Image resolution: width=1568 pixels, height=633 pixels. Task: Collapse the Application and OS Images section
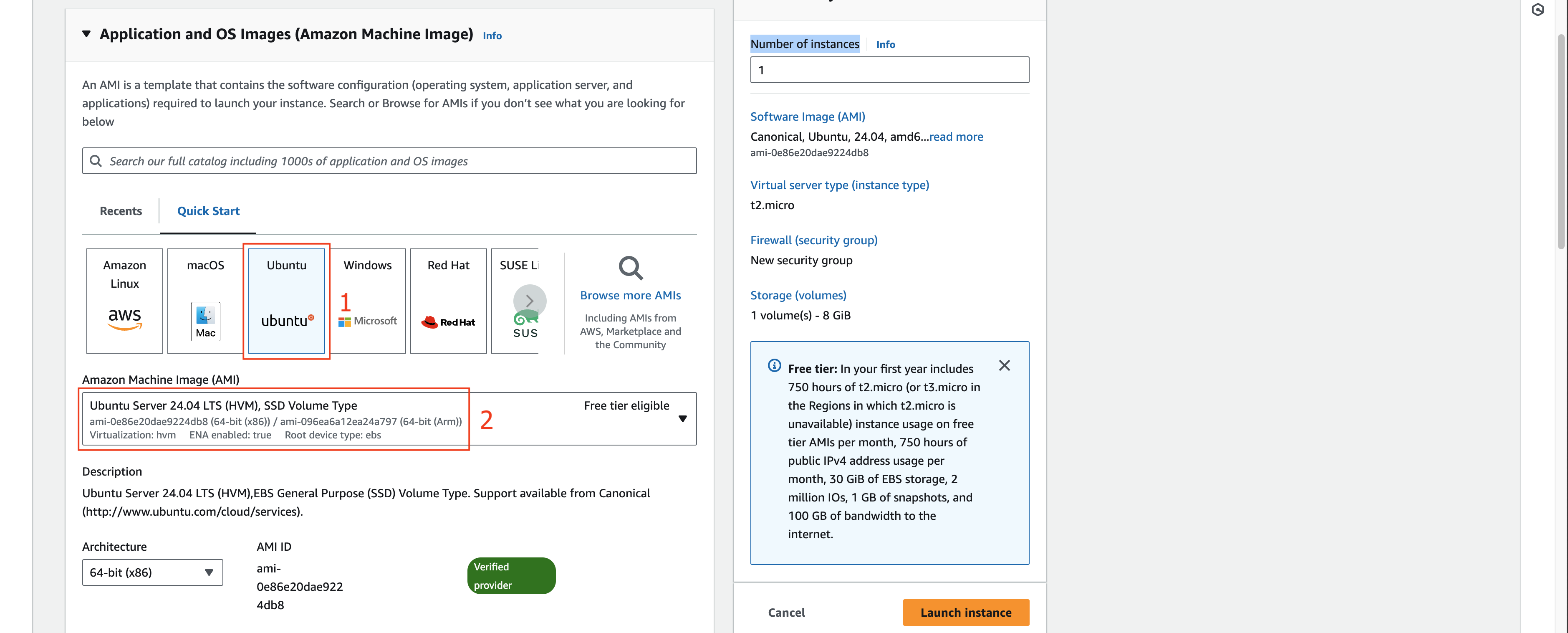tap(86, 34)
